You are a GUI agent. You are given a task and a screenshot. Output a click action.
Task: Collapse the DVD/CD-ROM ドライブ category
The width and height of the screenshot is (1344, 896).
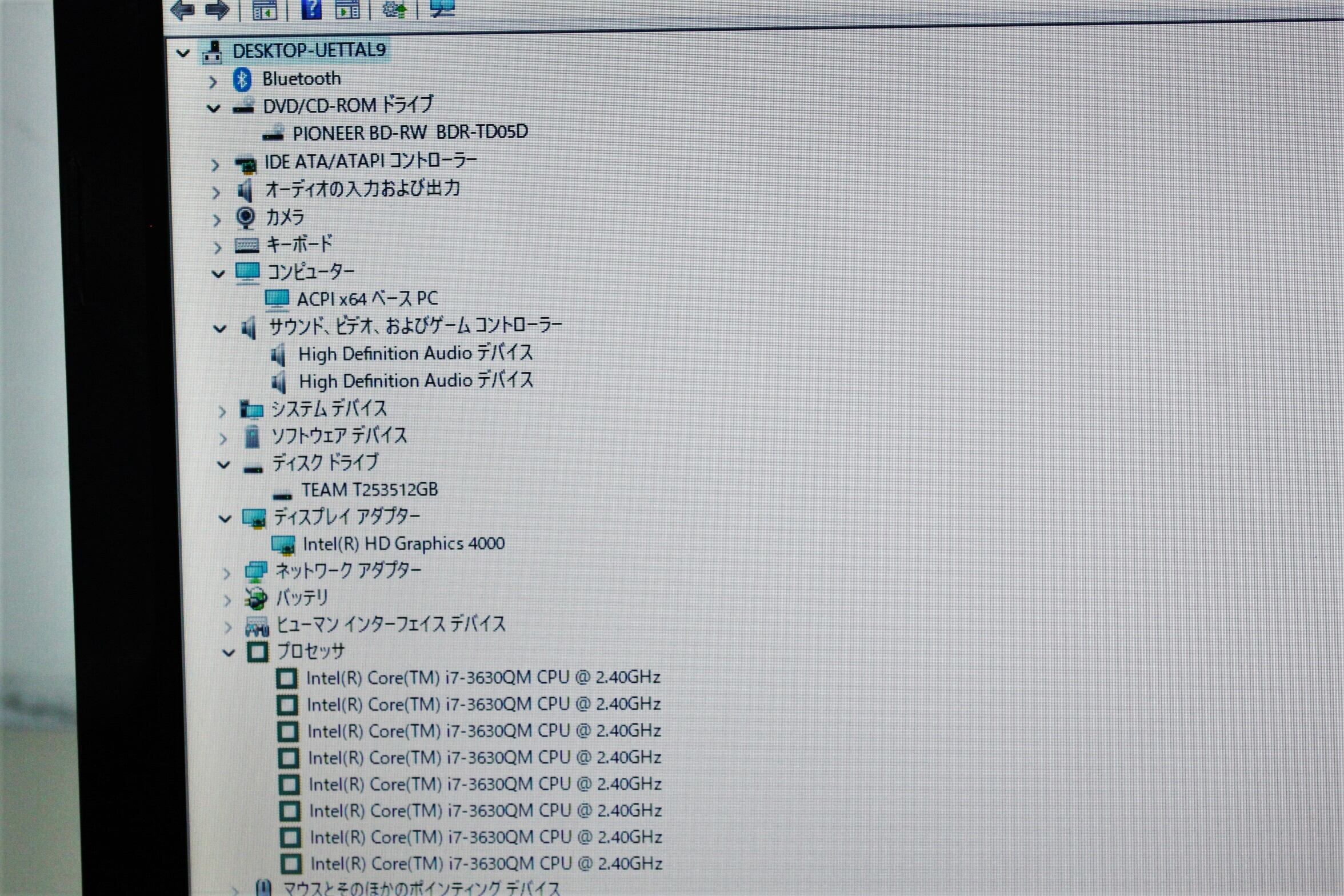click(213, 109)
